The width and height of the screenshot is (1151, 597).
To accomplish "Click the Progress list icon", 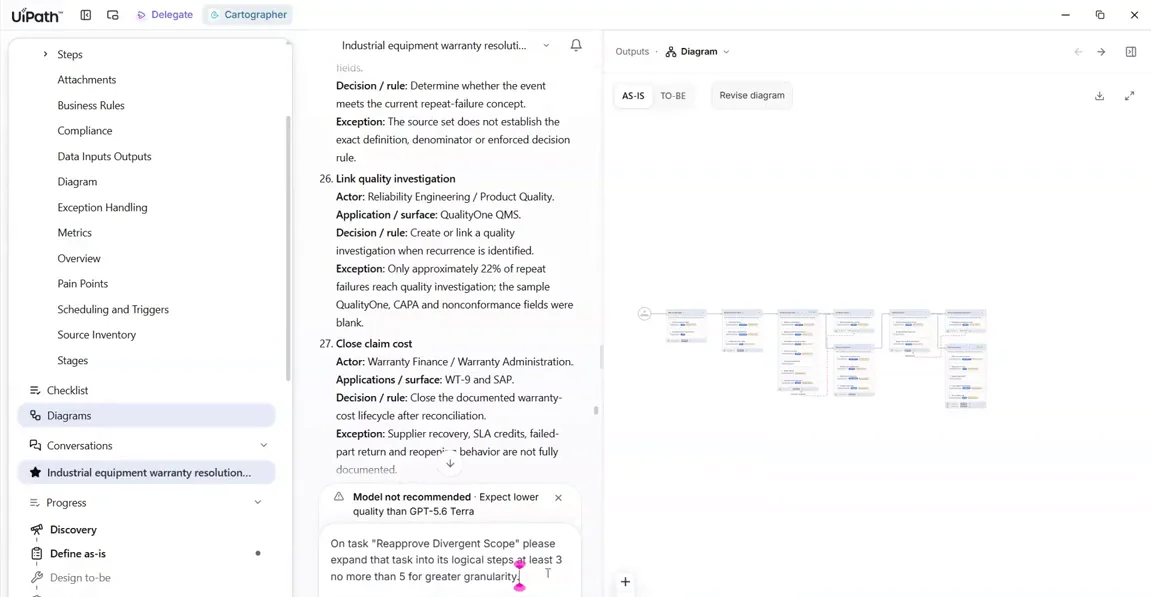I will point(35,502).
